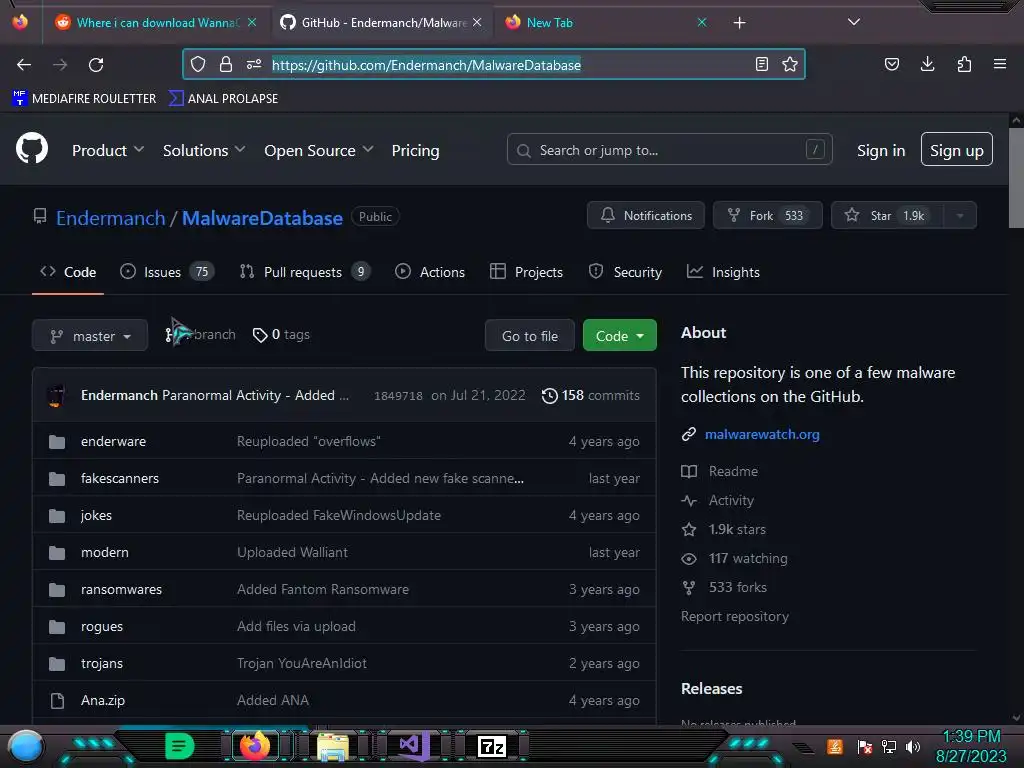Open the Actions tab
The image size is (1024, 768).
click(x=430, y=272)
